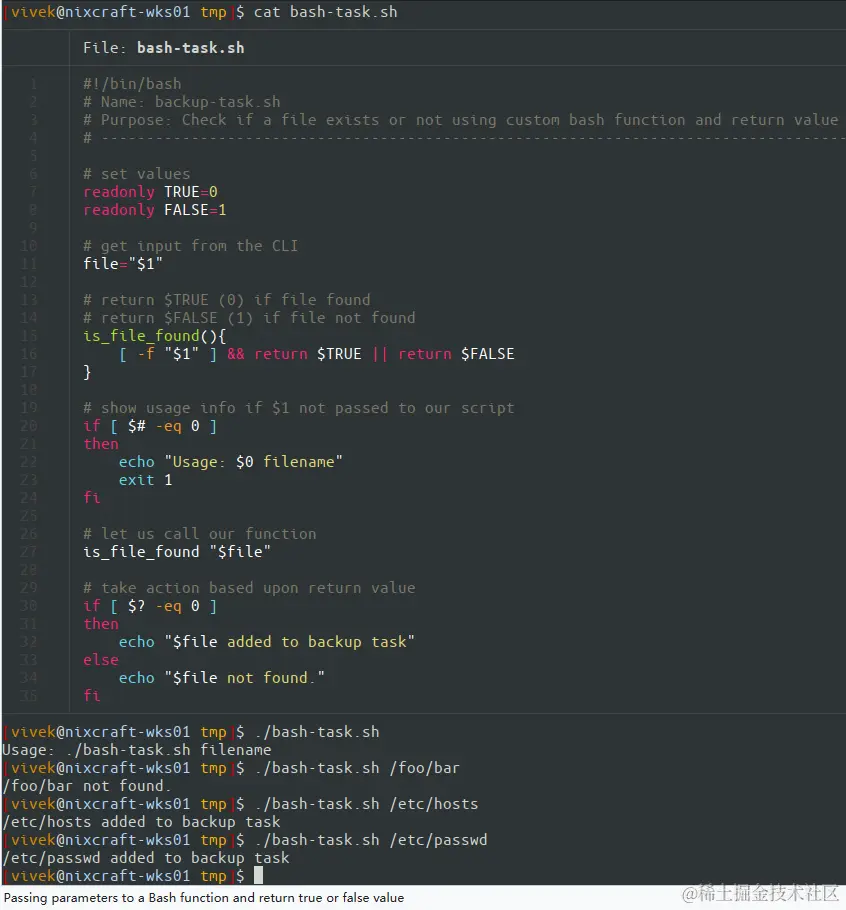Click the '# return $TRUE (0) if file found' comment
Viewport: 846px width, 910px height.
226,300
